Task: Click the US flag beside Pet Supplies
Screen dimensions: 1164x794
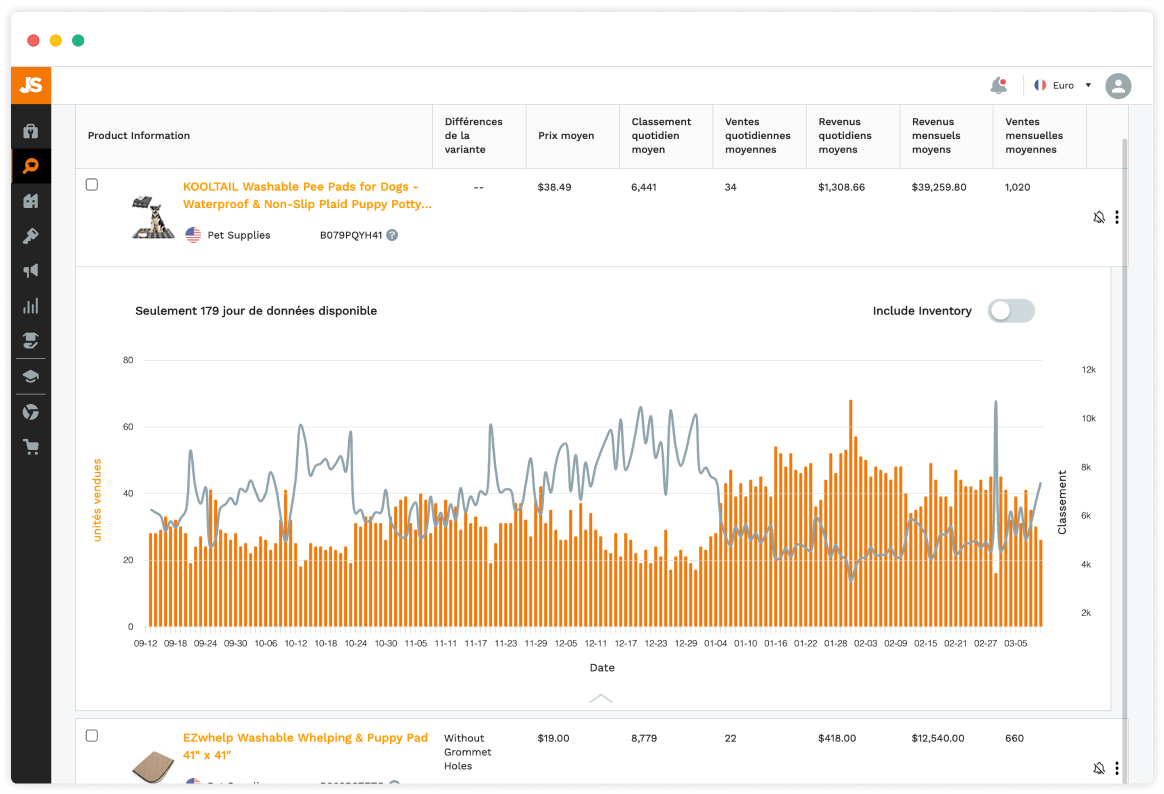Action: (x=193, y=234)
